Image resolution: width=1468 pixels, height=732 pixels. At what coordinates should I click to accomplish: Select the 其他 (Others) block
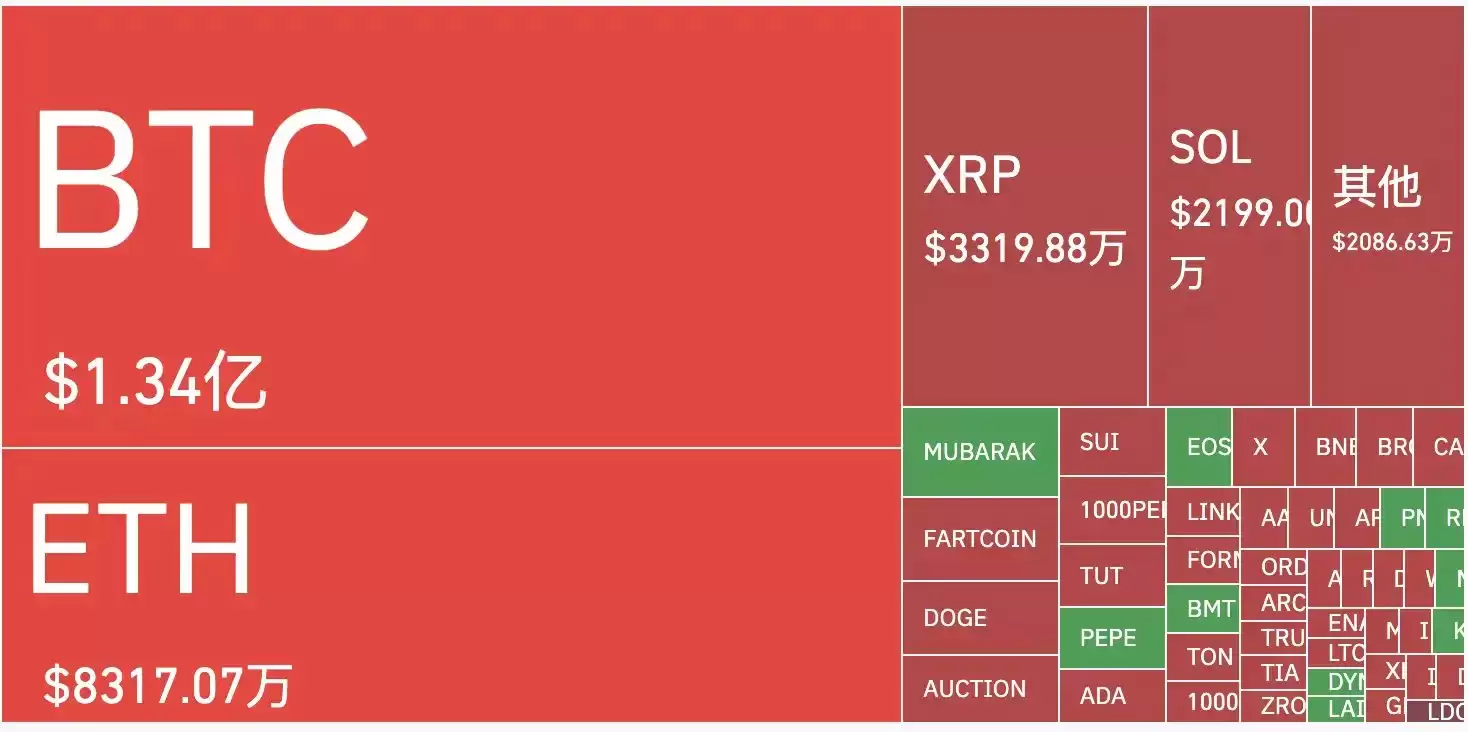1387,206
